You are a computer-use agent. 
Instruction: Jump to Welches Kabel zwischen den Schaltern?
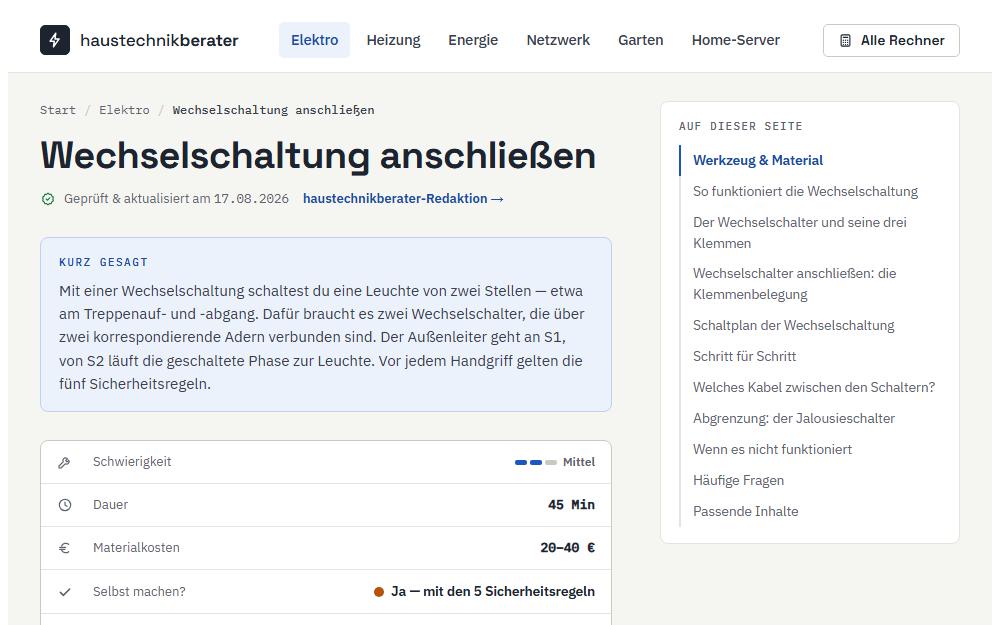click(x=814, y=387)
